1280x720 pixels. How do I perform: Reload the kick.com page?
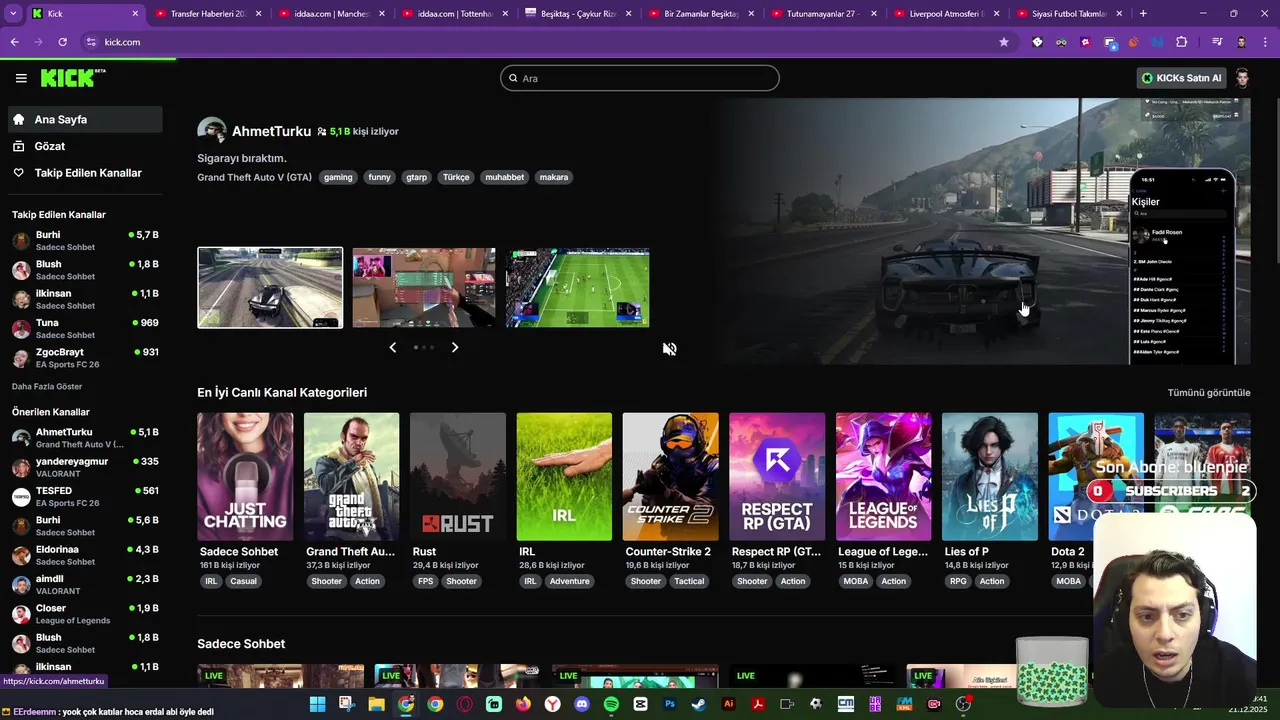(x=62, y=42)
